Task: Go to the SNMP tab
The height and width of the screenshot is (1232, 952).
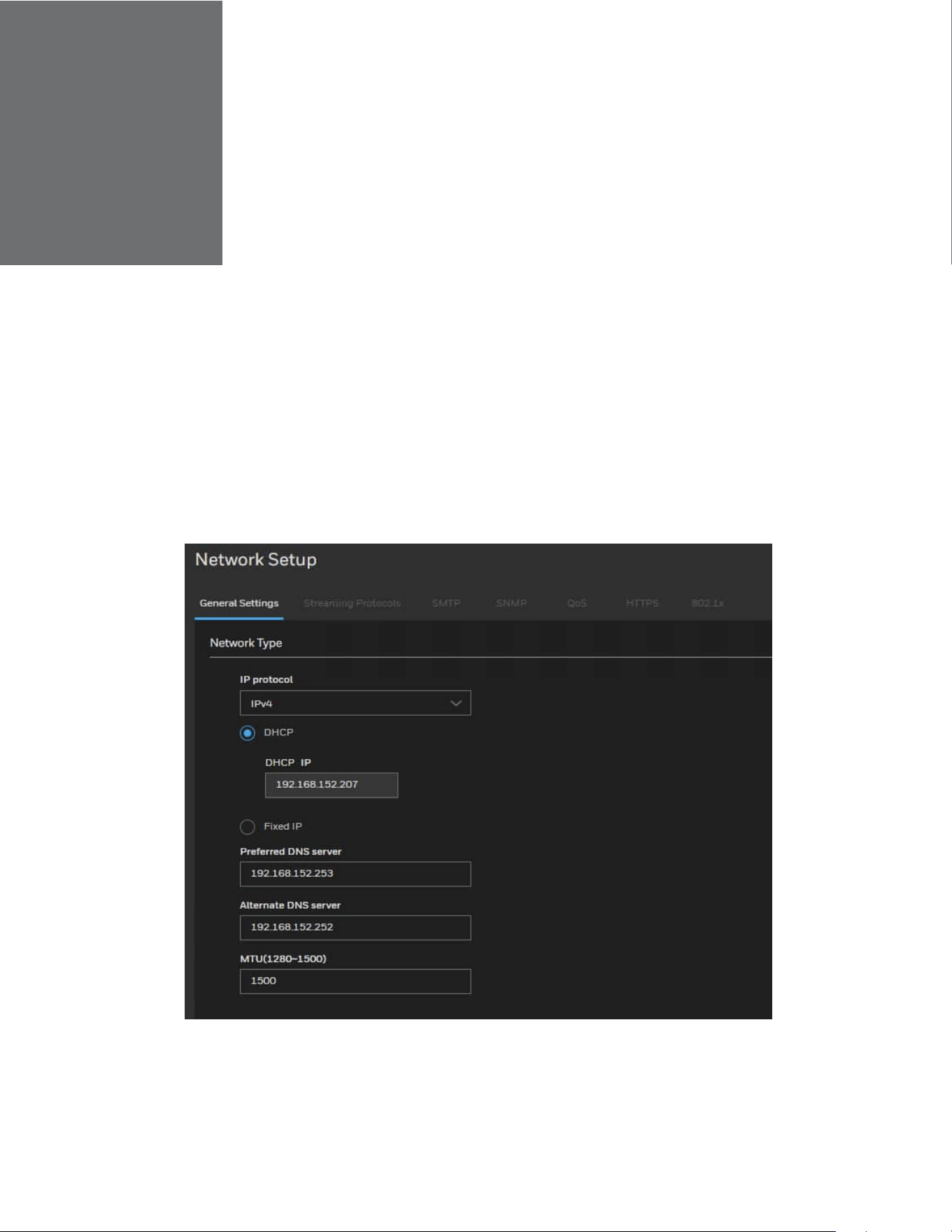Action: [x=511, y=603]
